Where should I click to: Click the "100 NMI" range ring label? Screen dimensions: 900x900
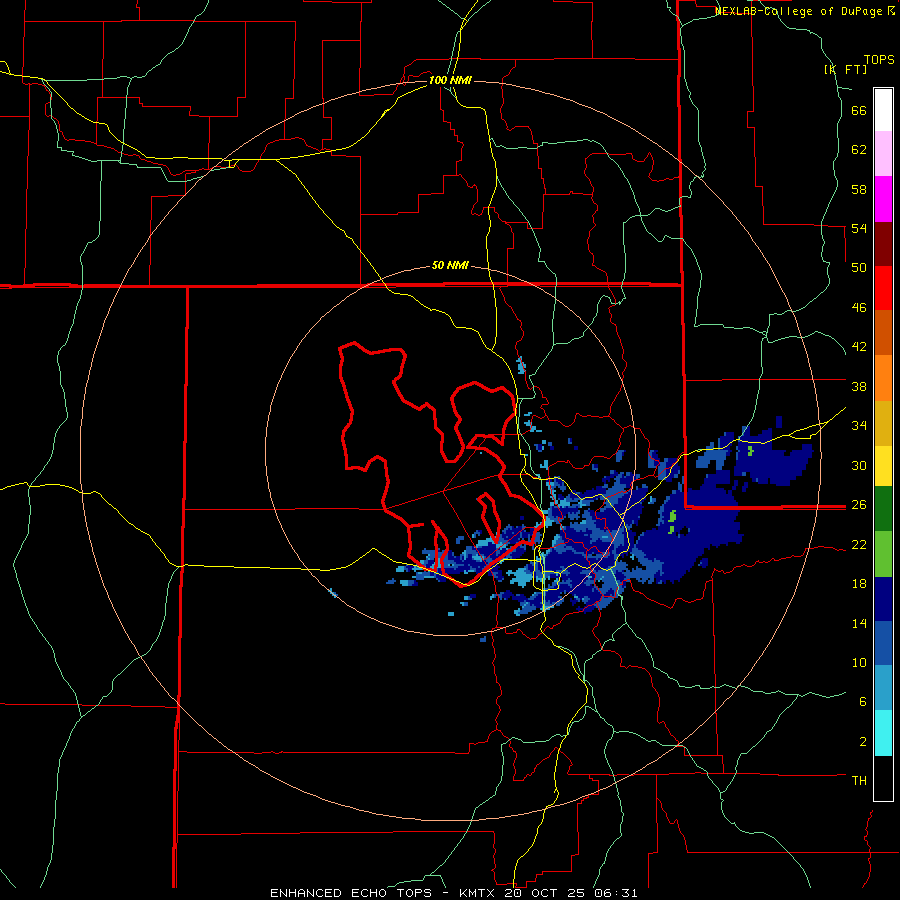click(x=450, y=80)
